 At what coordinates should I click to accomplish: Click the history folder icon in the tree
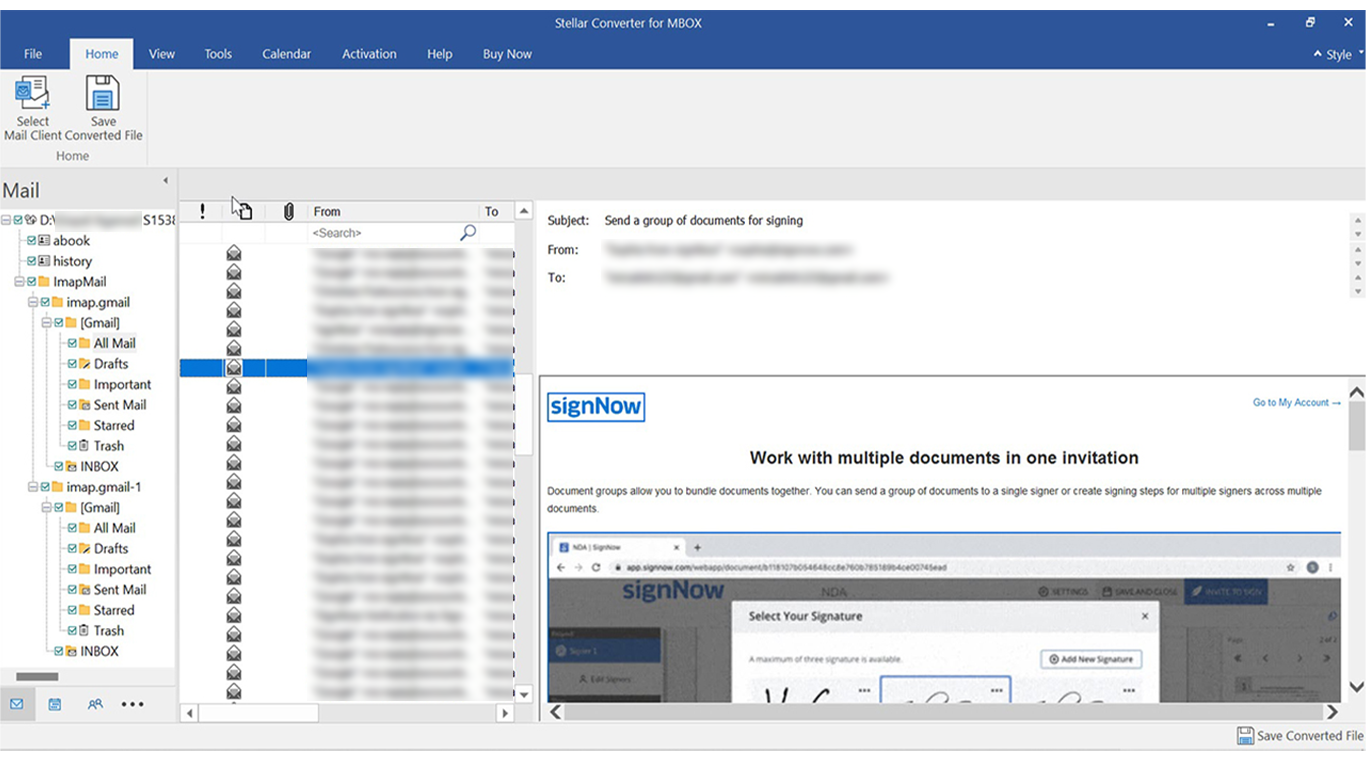(x=44, y=261)
